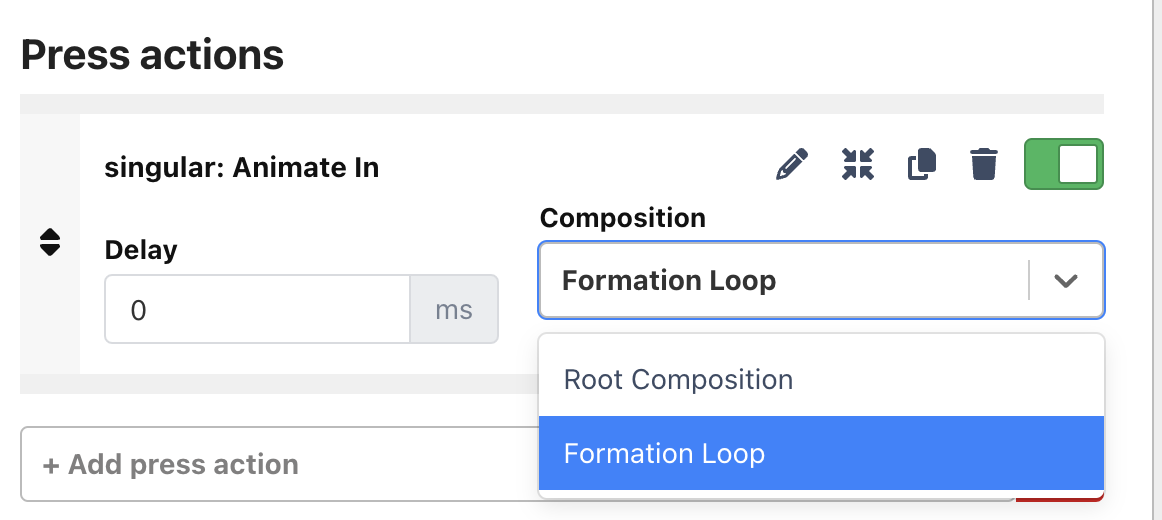The height and width of the screenshot is (520, 1162).
Task: Click the Composition field label
Action: tap(622, 218)
